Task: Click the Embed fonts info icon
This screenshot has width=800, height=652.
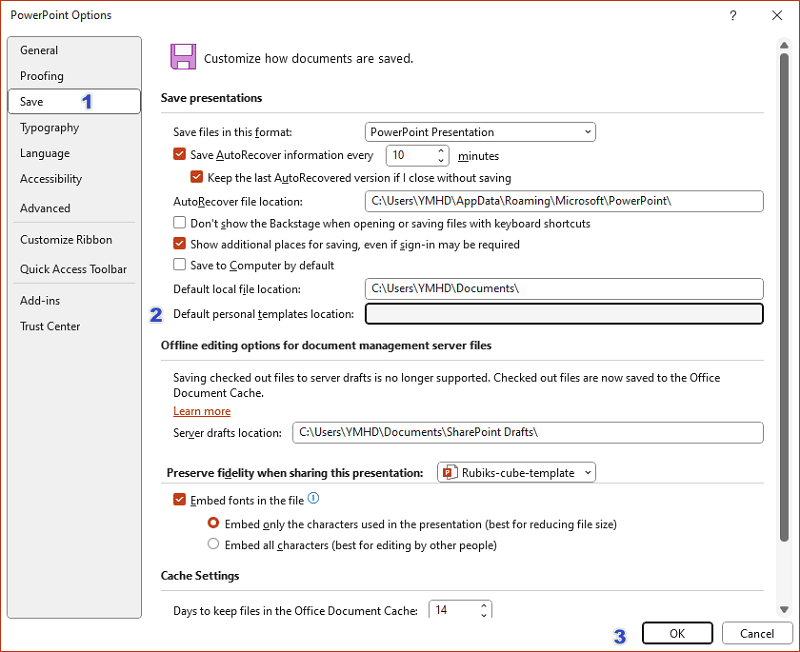Action: pos(314,498)
